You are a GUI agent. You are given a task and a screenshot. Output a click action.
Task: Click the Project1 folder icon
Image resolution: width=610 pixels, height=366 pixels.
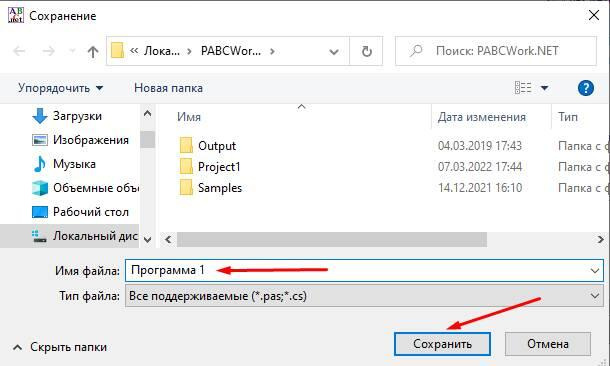186,166
